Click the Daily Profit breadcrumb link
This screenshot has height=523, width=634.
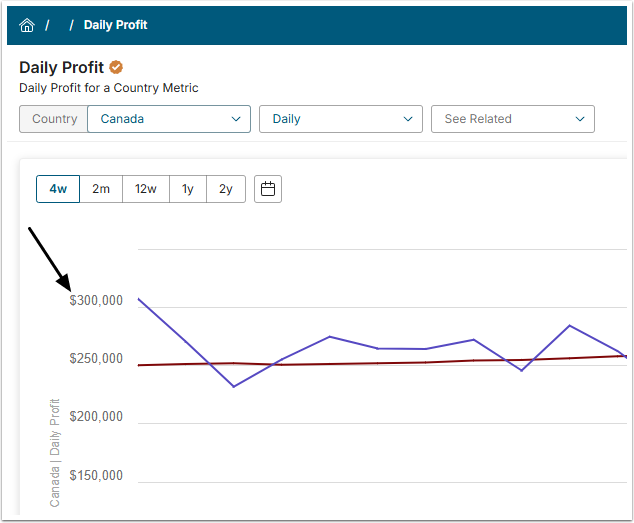(x=115, y=25)
